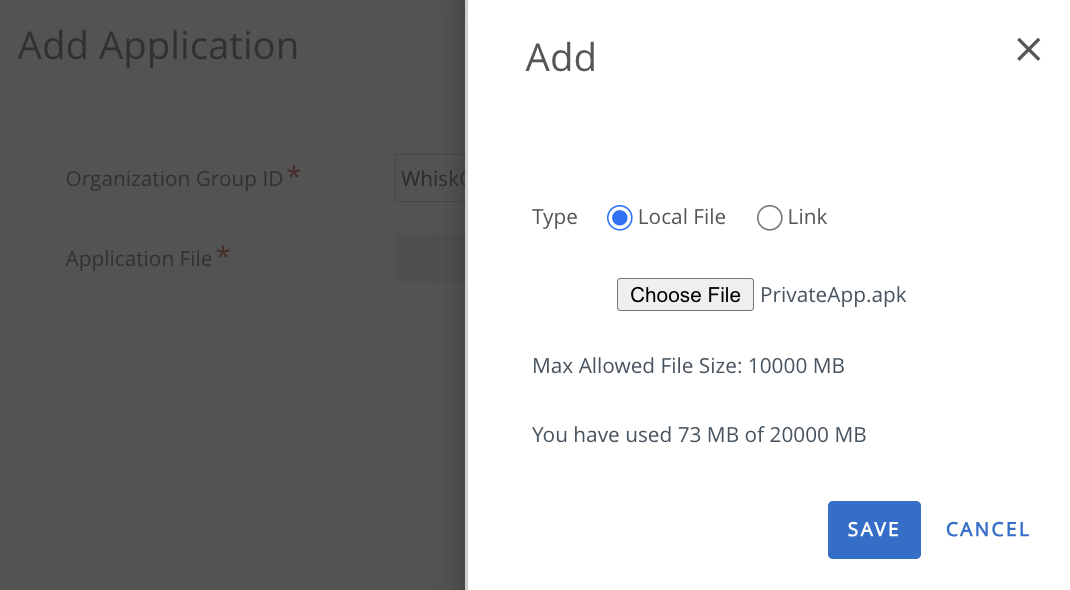This screenshot has width=1070, height=590.
Task: Click the Application File input field
Action: click(x=430, y=257)
